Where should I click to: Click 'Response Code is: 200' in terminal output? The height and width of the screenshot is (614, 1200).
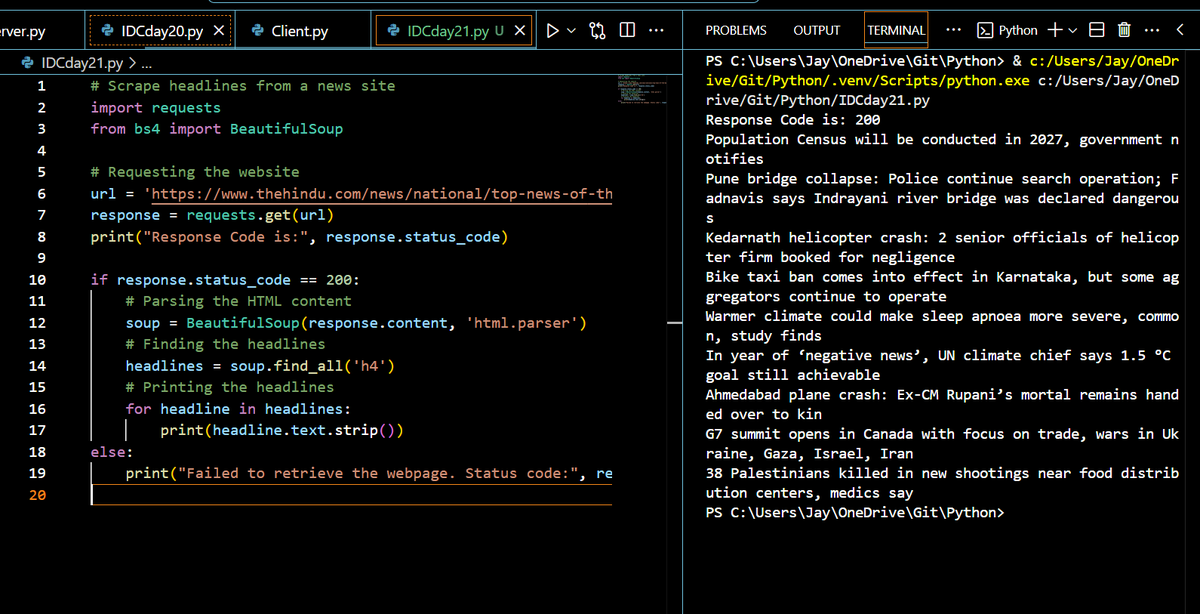793,120
